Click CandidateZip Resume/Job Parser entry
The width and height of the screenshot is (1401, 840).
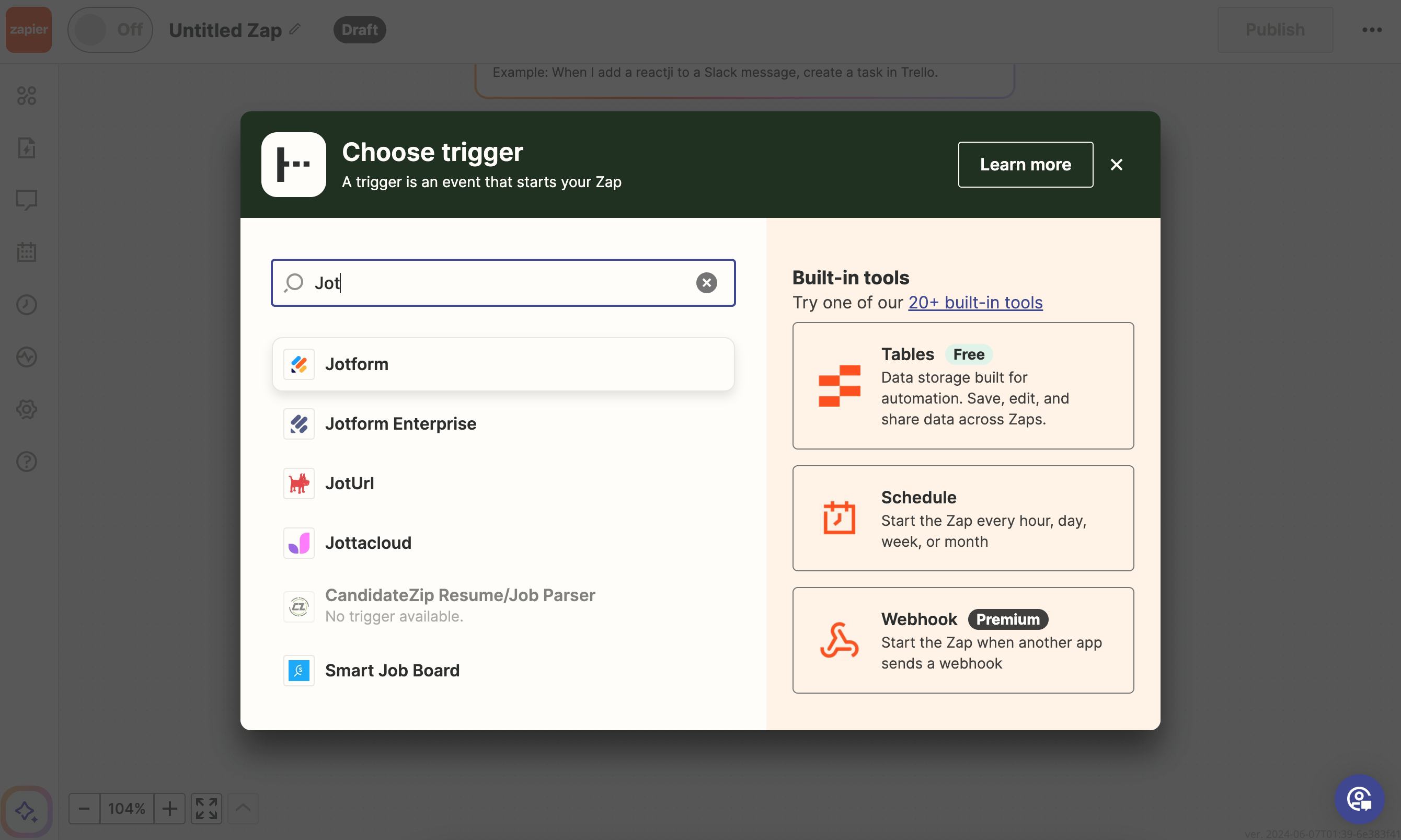(503, 606)
